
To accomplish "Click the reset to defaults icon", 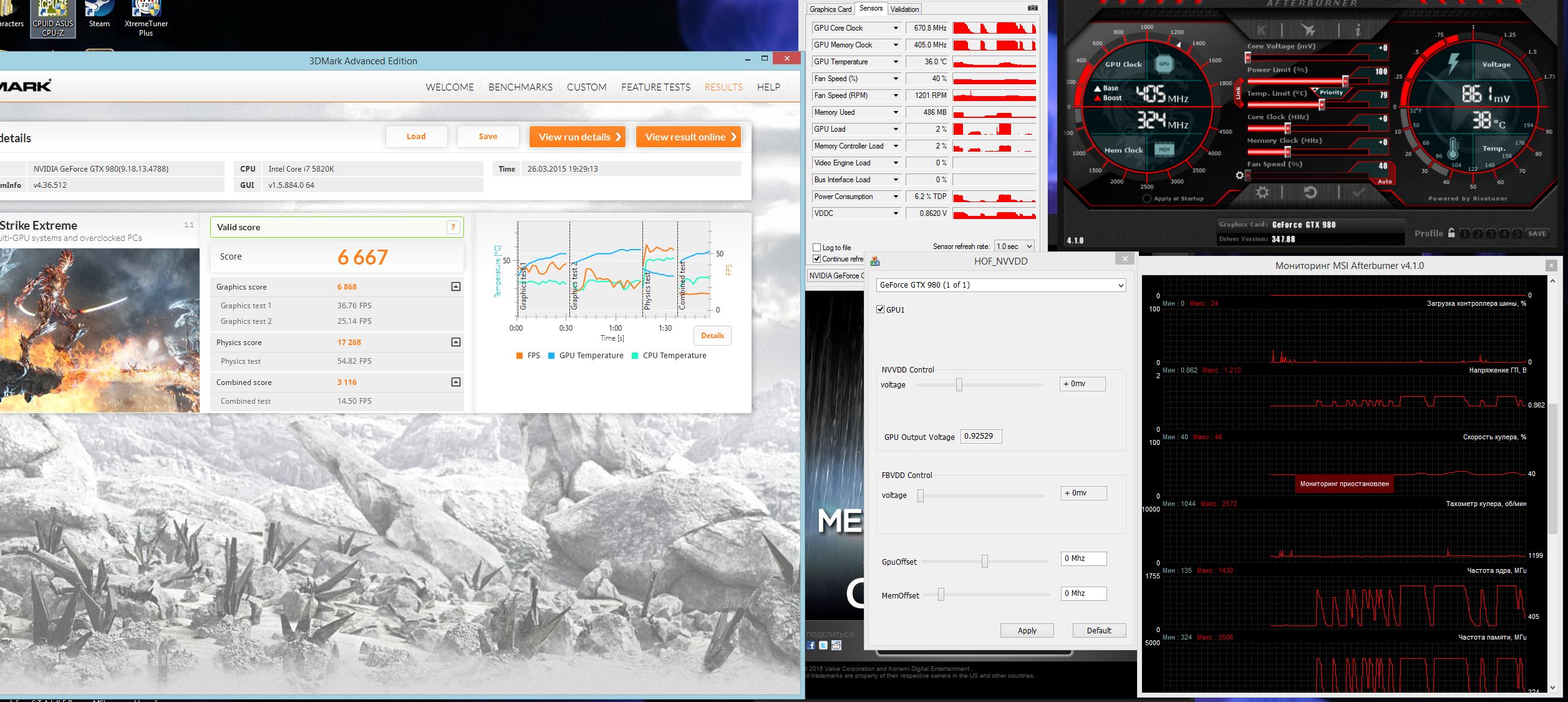I will [x=1310, y=192].
